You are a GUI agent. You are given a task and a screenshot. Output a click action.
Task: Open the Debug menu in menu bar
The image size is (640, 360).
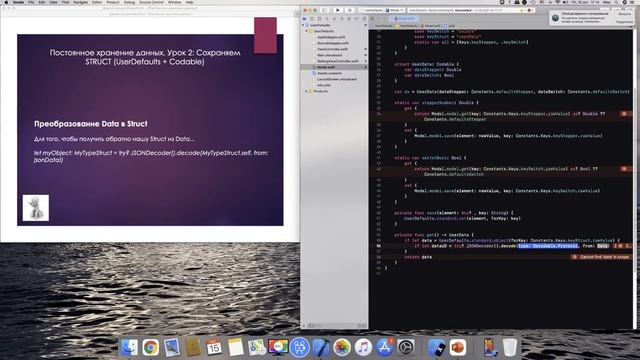point(129,2)
